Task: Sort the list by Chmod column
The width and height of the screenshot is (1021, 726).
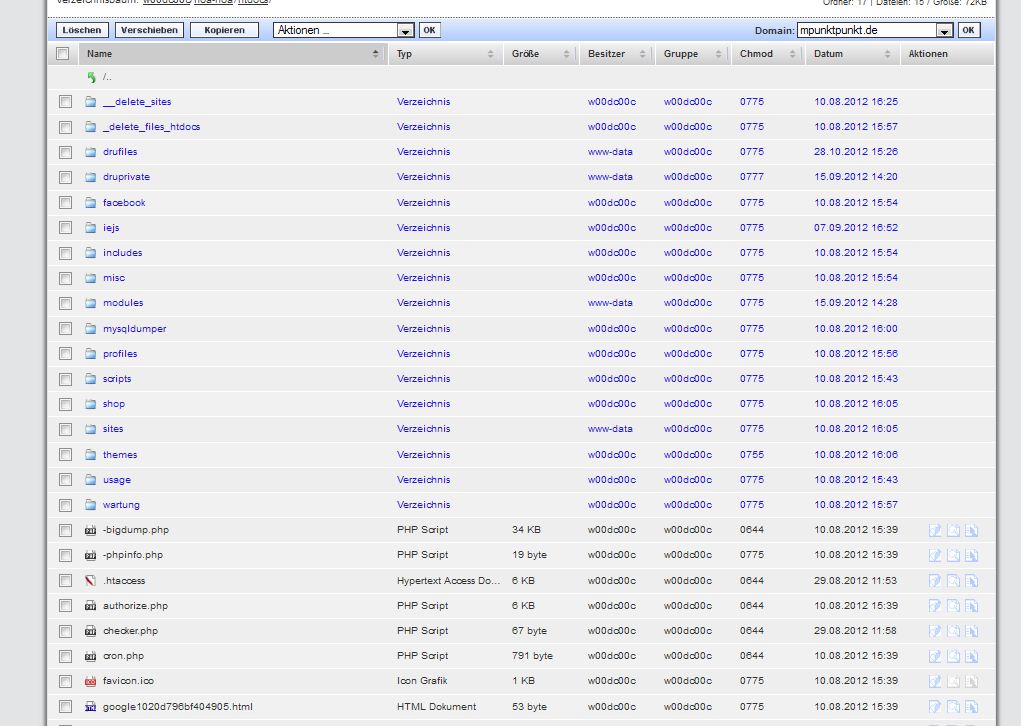Action: [x=756, y=54]
